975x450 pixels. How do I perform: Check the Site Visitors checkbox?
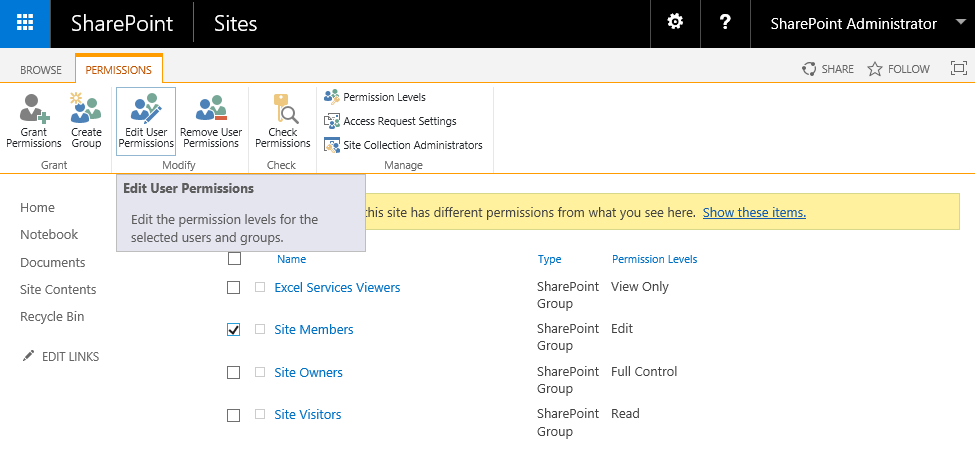[x=233, y=415]
